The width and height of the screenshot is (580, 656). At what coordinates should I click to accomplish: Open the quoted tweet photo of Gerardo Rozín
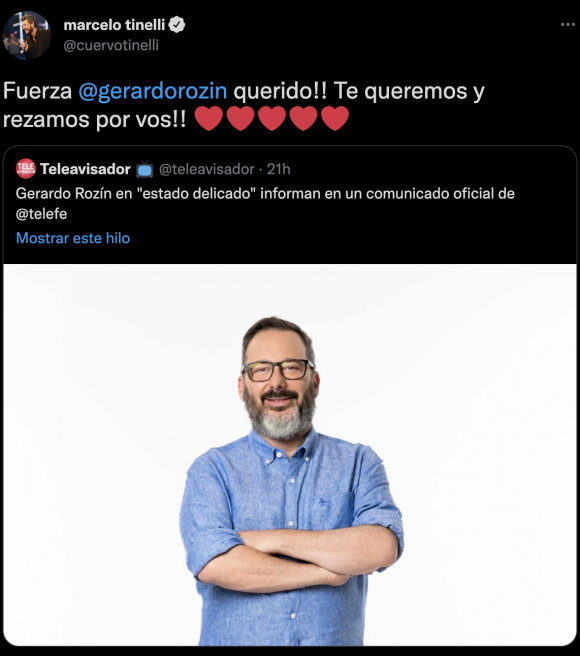coord(290,455)
